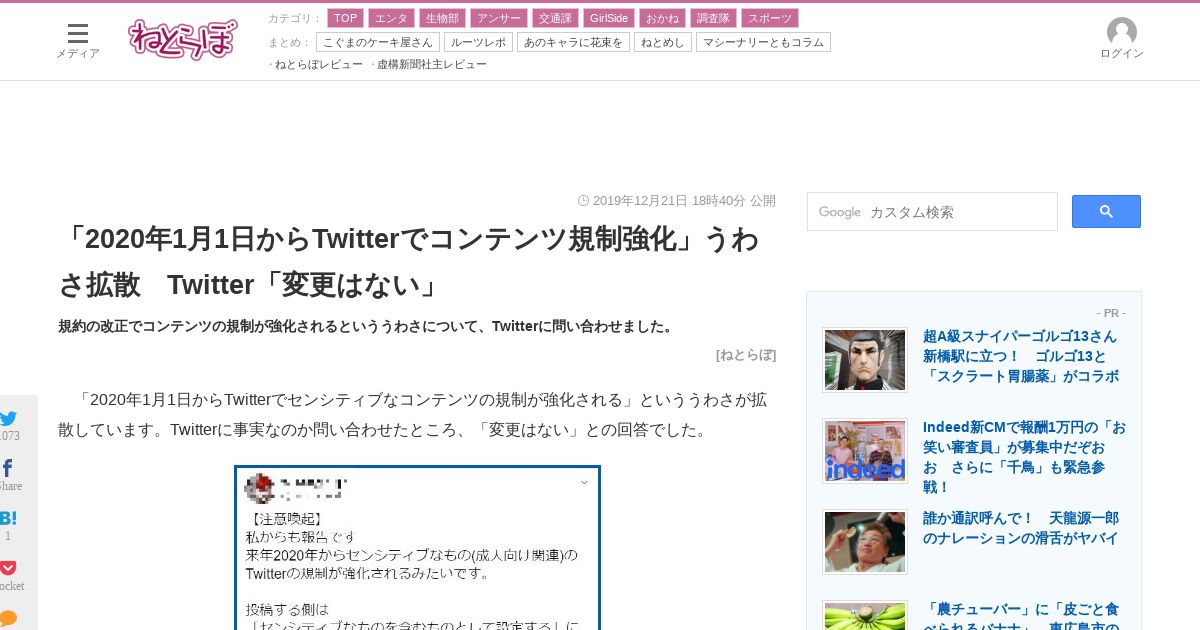Click the 規約の改正 article subtitle text
The width and height of the screenshot is (1200, 630).
click(x=368, y=326)
